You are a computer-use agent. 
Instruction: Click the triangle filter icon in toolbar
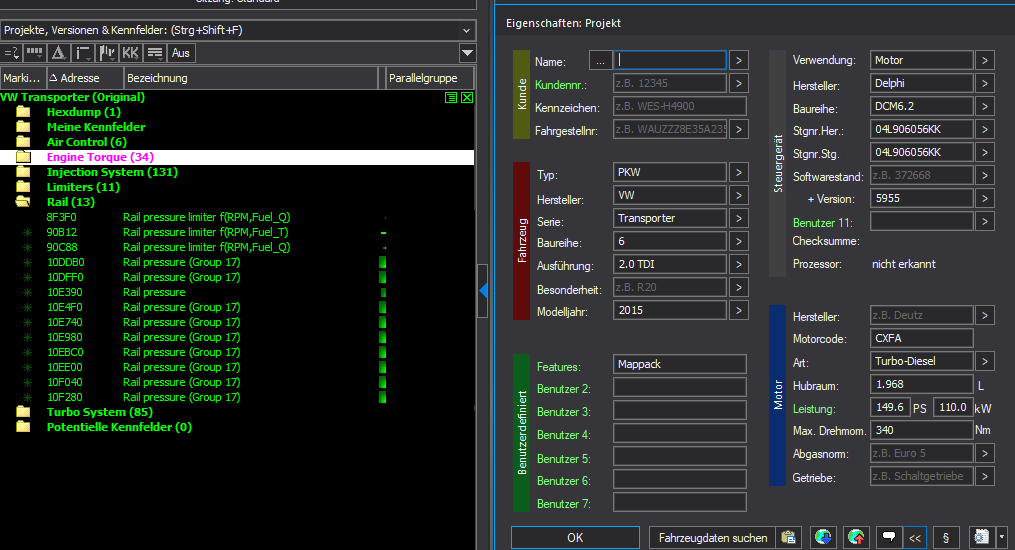click(59, 53)
